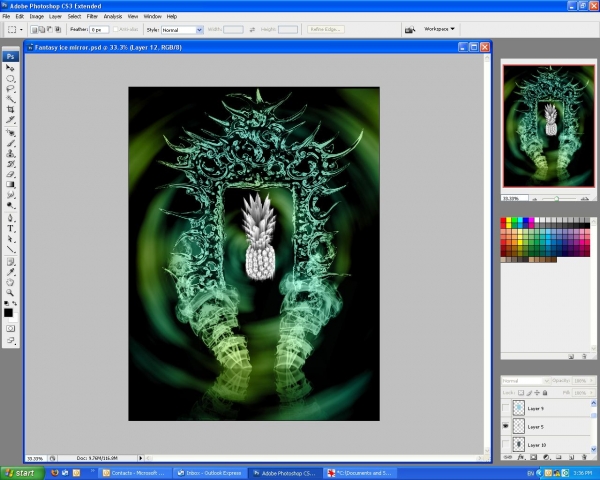Open the Analysis menu
This screenshot has height=480, width=600.
[112, 16]
